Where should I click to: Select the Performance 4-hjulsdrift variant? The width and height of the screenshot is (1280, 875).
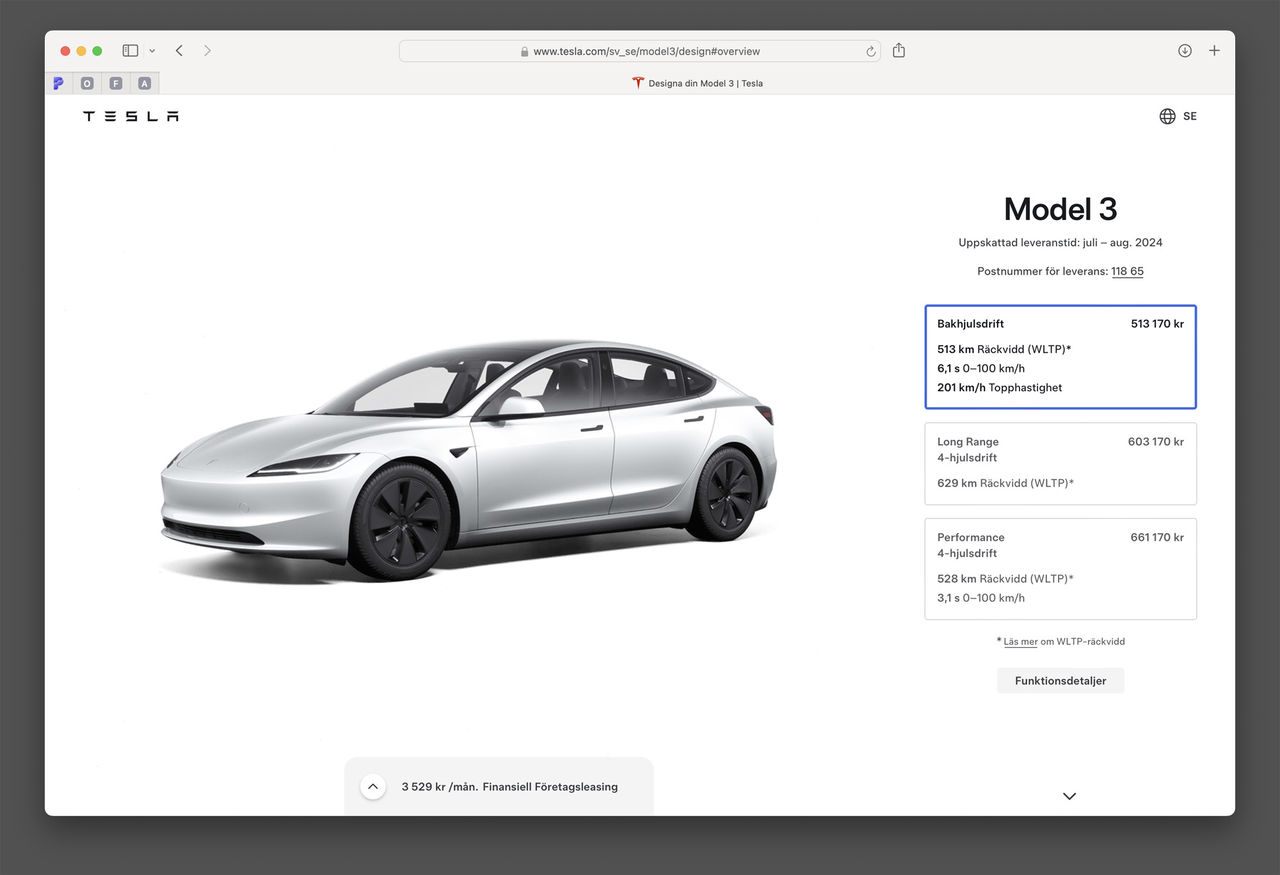[x=1060, y=568]
